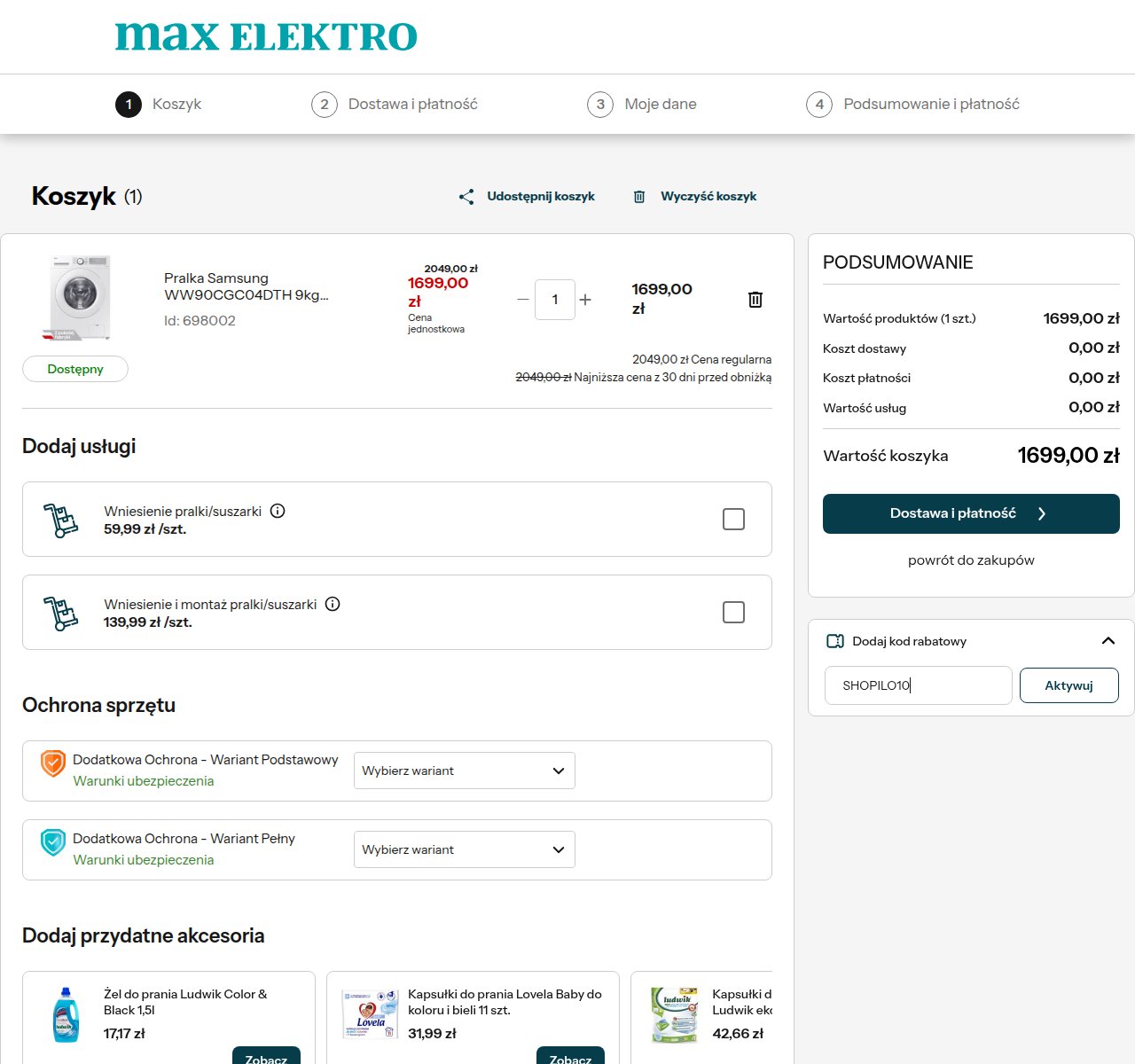Open Warunki ubezpieczenia for Wariant Podstawowy
1135x1064 pixels.
(144, 781)
